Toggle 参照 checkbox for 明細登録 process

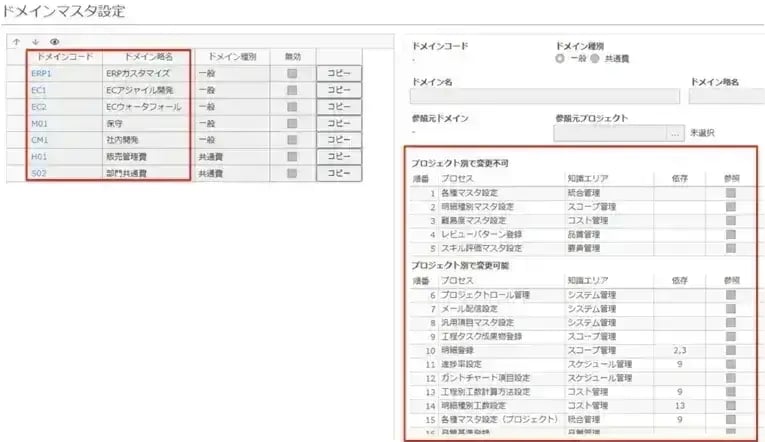731,351
